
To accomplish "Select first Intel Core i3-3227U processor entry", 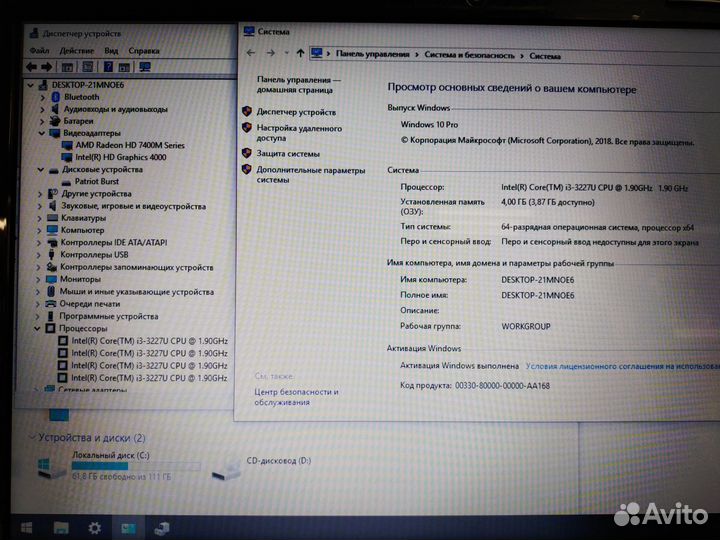I will click(149, 341).
